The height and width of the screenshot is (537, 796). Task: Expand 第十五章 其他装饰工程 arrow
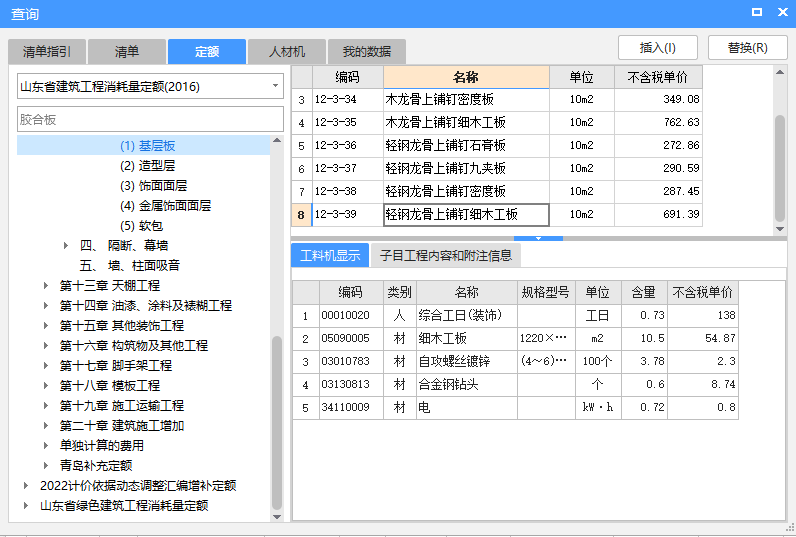46,325
